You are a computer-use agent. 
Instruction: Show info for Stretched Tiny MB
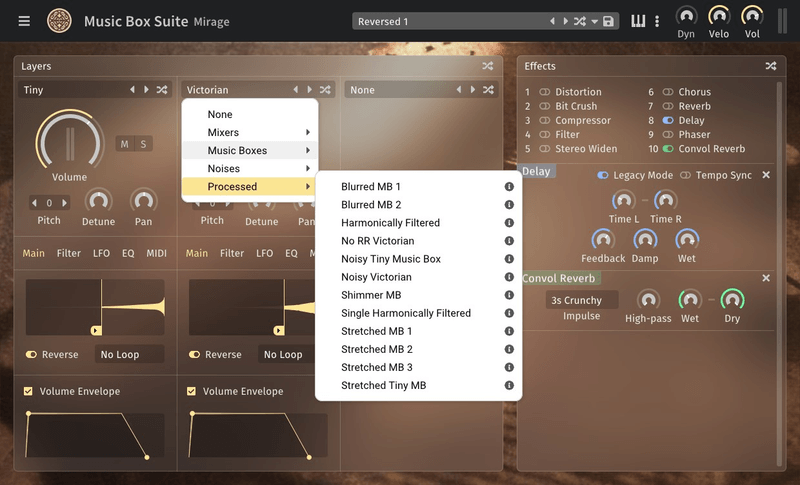coord(509,386)
